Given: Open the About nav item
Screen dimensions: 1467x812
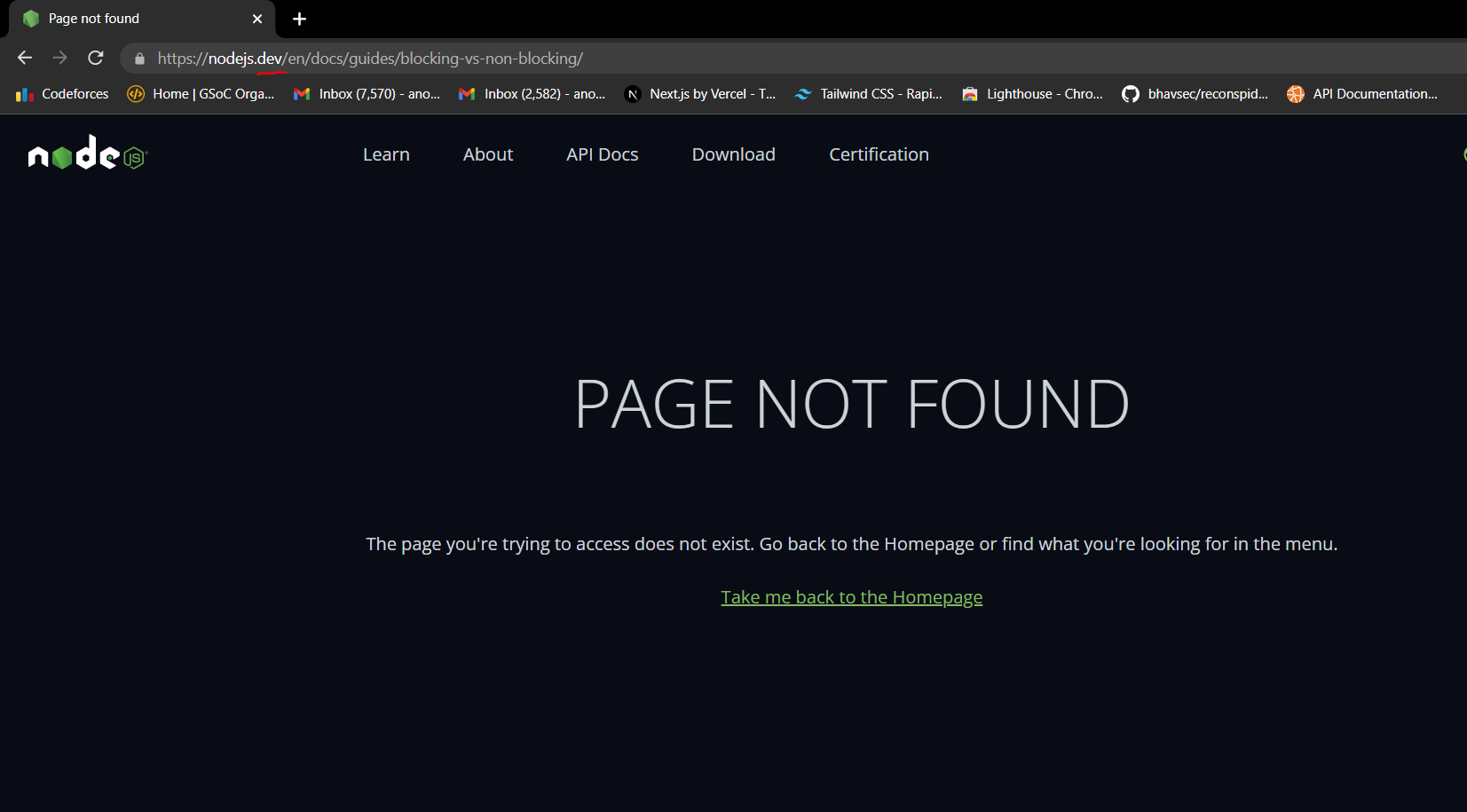Looking at the screenshot, I should 488,154.
